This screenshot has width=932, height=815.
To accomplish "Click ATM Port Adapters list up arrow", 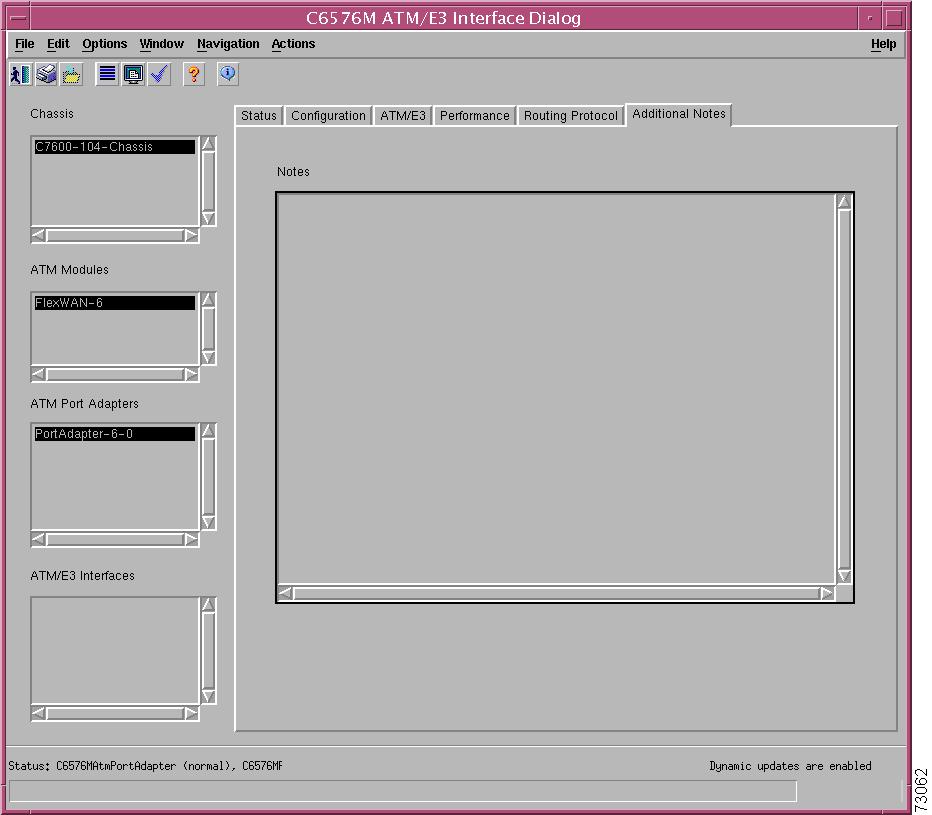I will coord(208,431).
